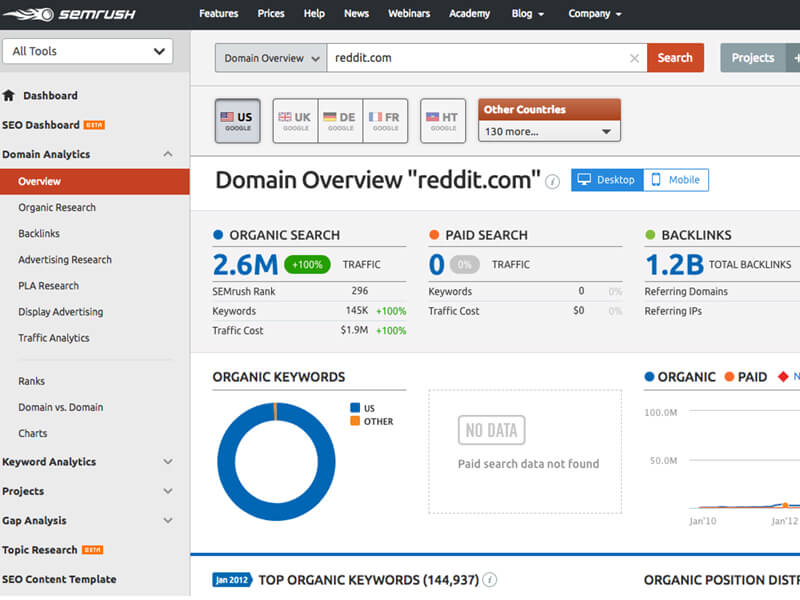Open the Features menu item
This screenshot has width=800, height=600.
point(218,14)
